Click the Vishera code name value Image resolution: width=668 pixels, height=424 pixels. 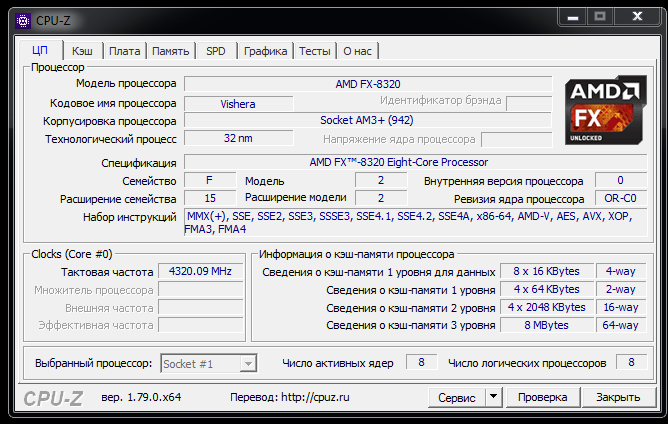tap(238, 104)
